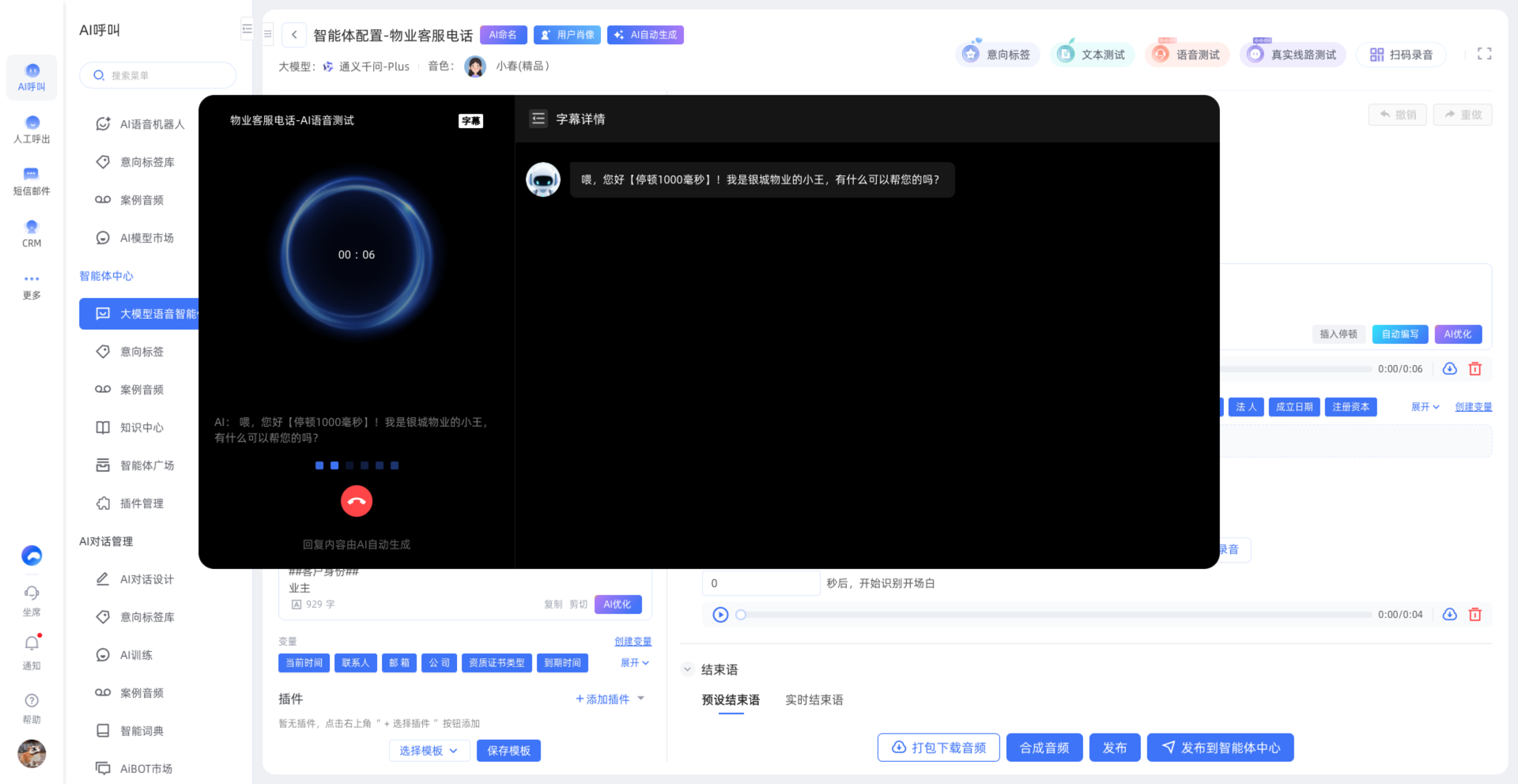The width and height of the screenshot is (1518, 784).
Task: Open the 用户肖像 button
Action: point(567,35)
